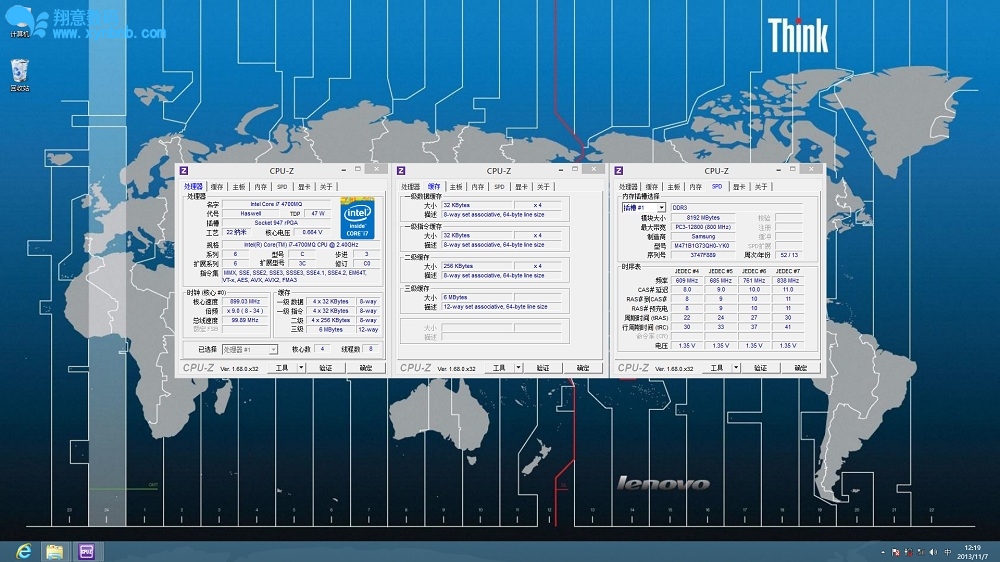Click the Haswell code name value

click(251, 214)
